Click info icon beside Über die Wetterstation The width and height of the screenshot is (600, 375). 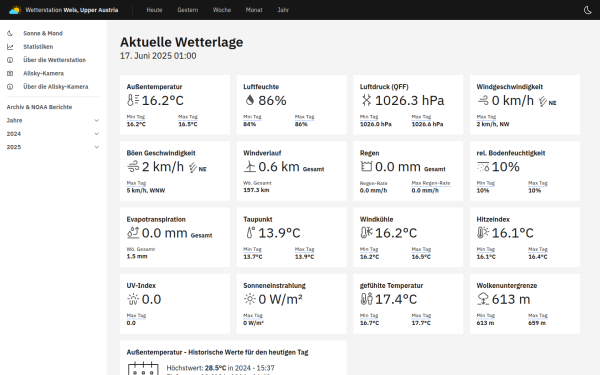[x=10, y=60]
